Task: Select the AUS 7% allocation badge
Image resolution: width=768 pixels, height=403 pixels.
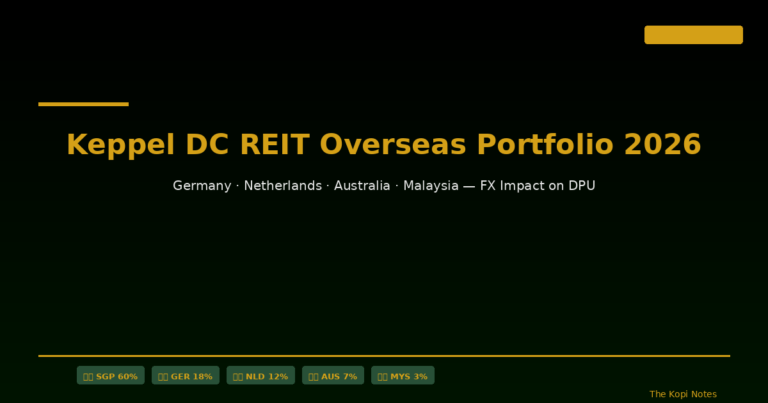Action: 333,376
